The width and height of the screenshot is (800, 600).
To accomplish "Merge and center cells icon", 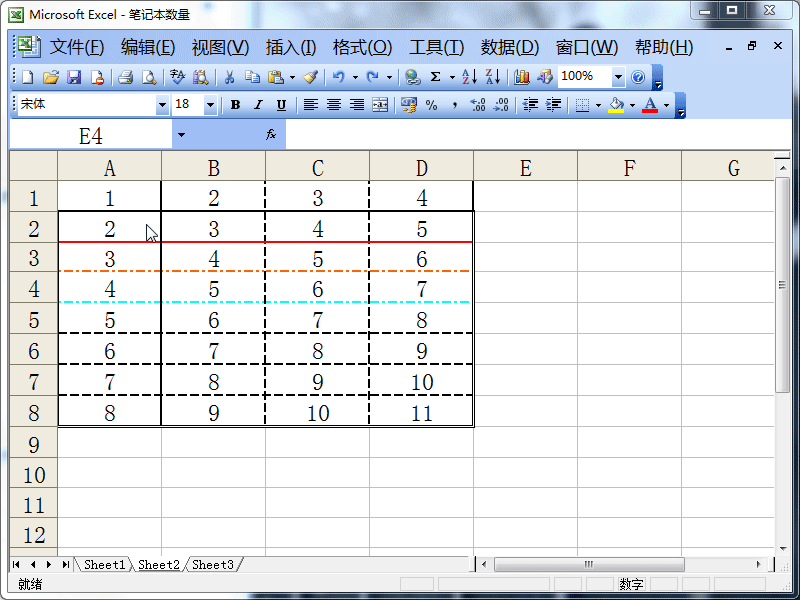I will pos(380,105).
